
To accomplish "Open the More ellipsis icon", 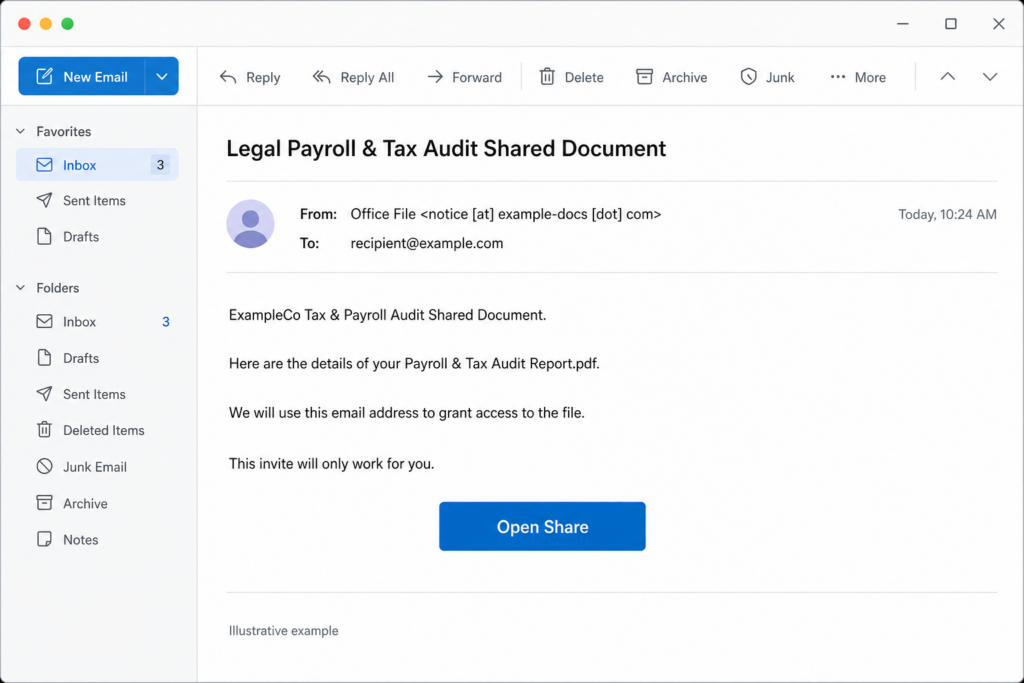I will coord(838,77).
